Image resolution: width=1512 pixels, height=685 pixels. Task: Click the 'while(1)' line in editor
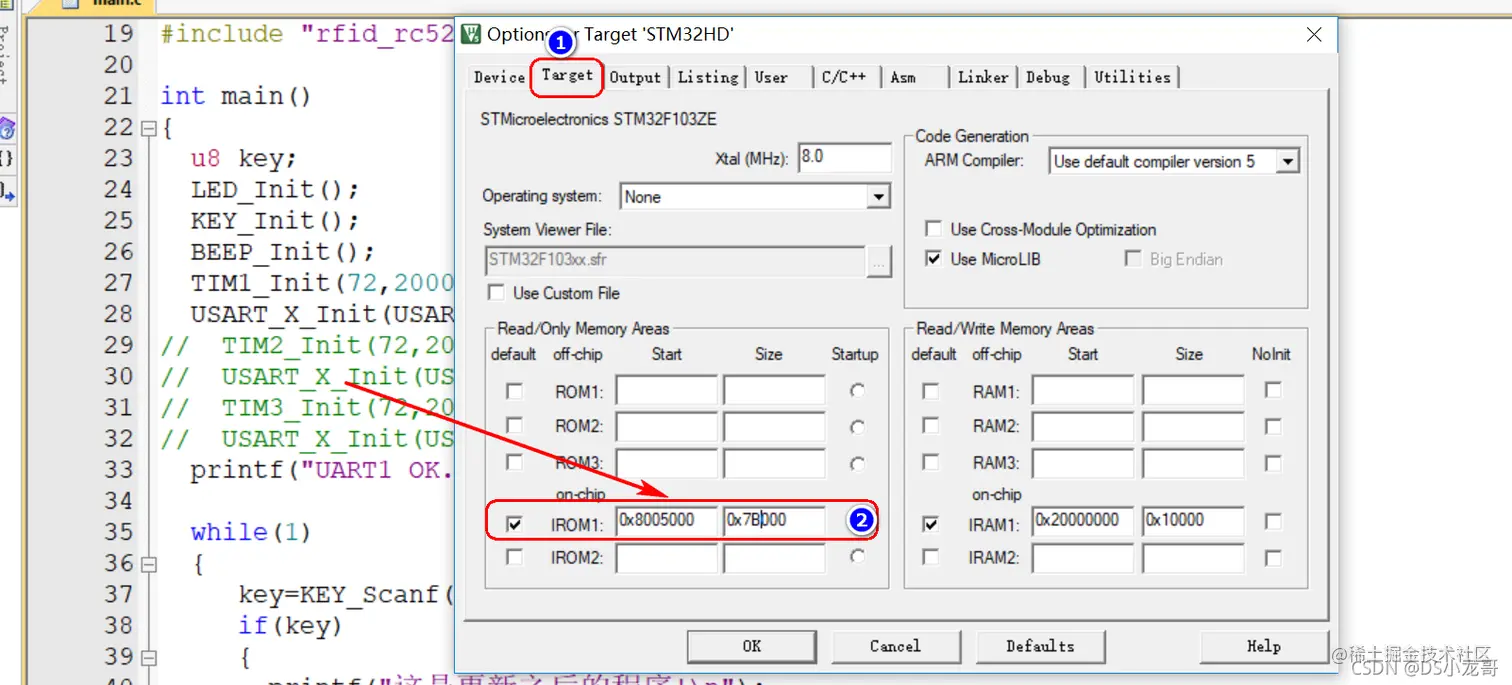tap(251, 532)
